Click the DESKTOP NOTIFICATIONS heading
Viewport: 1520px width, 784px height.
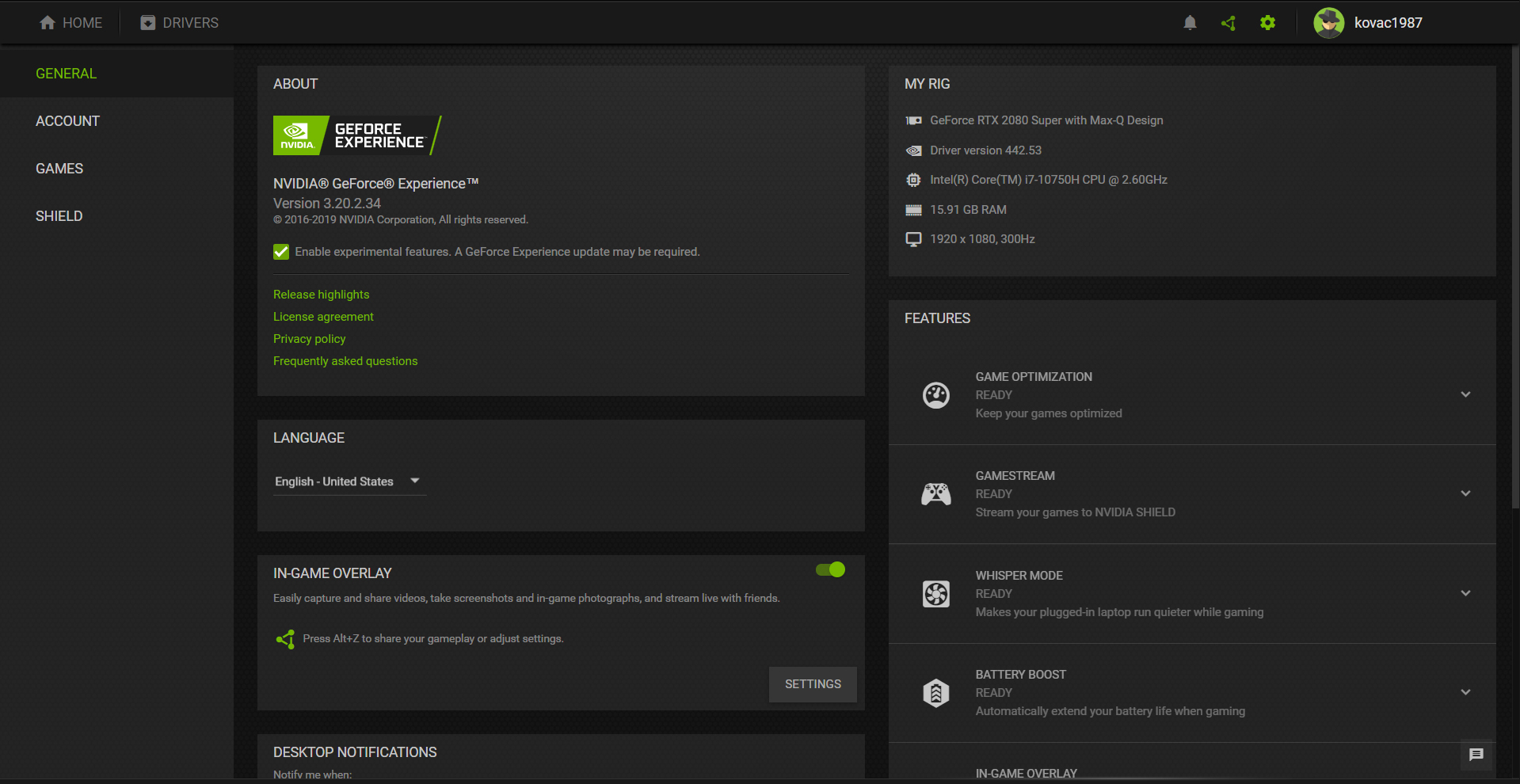(x=355, y=752)
